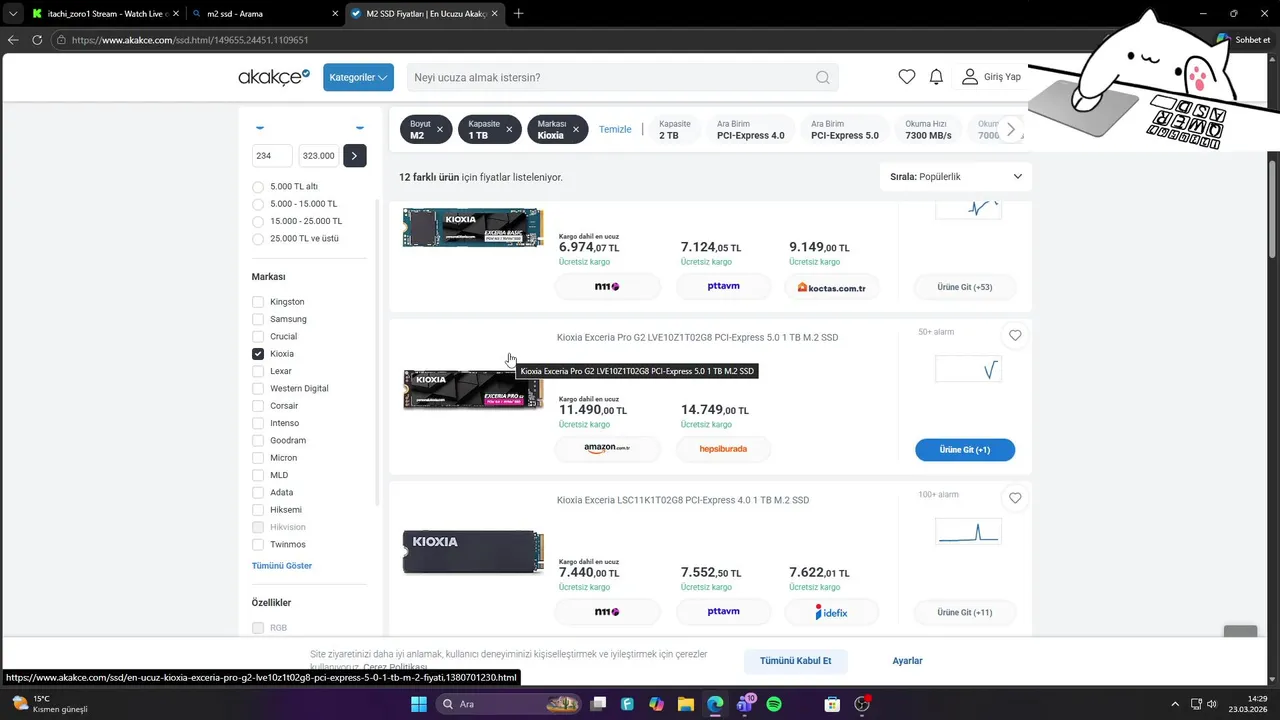Open the tab list chevron in browser
The height and width of the screenshot is (720, 1280).
(x=13, y=14)
